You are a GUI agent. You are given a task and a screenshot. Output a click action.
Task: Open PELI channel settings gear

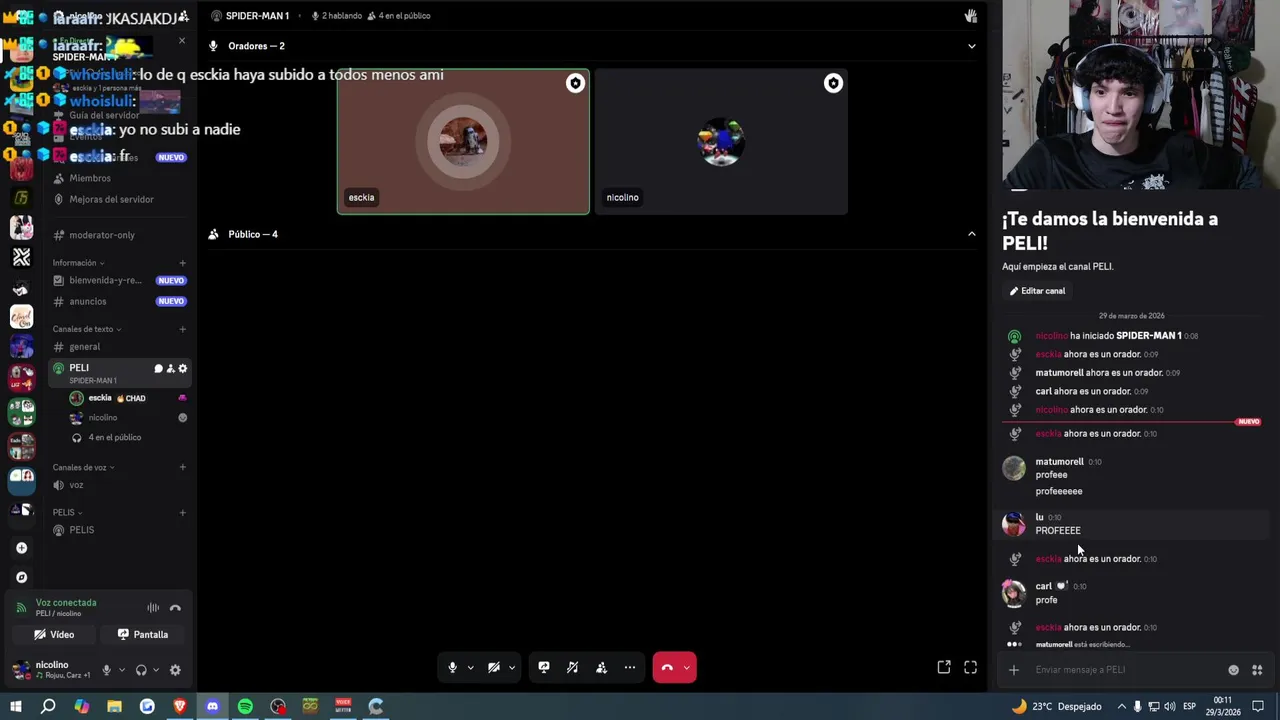(x=182, y=369)
